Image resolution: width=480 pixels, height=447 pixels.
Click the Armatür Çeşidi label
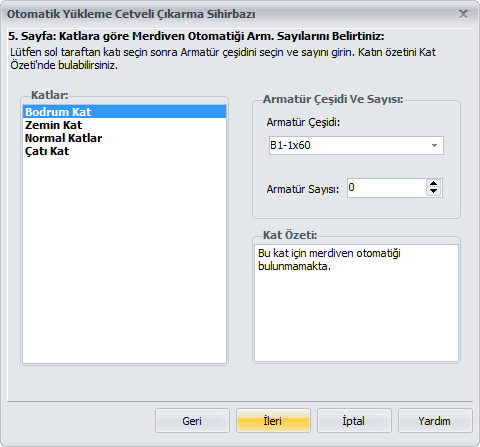pyautogui.click(x=303, y=122)
